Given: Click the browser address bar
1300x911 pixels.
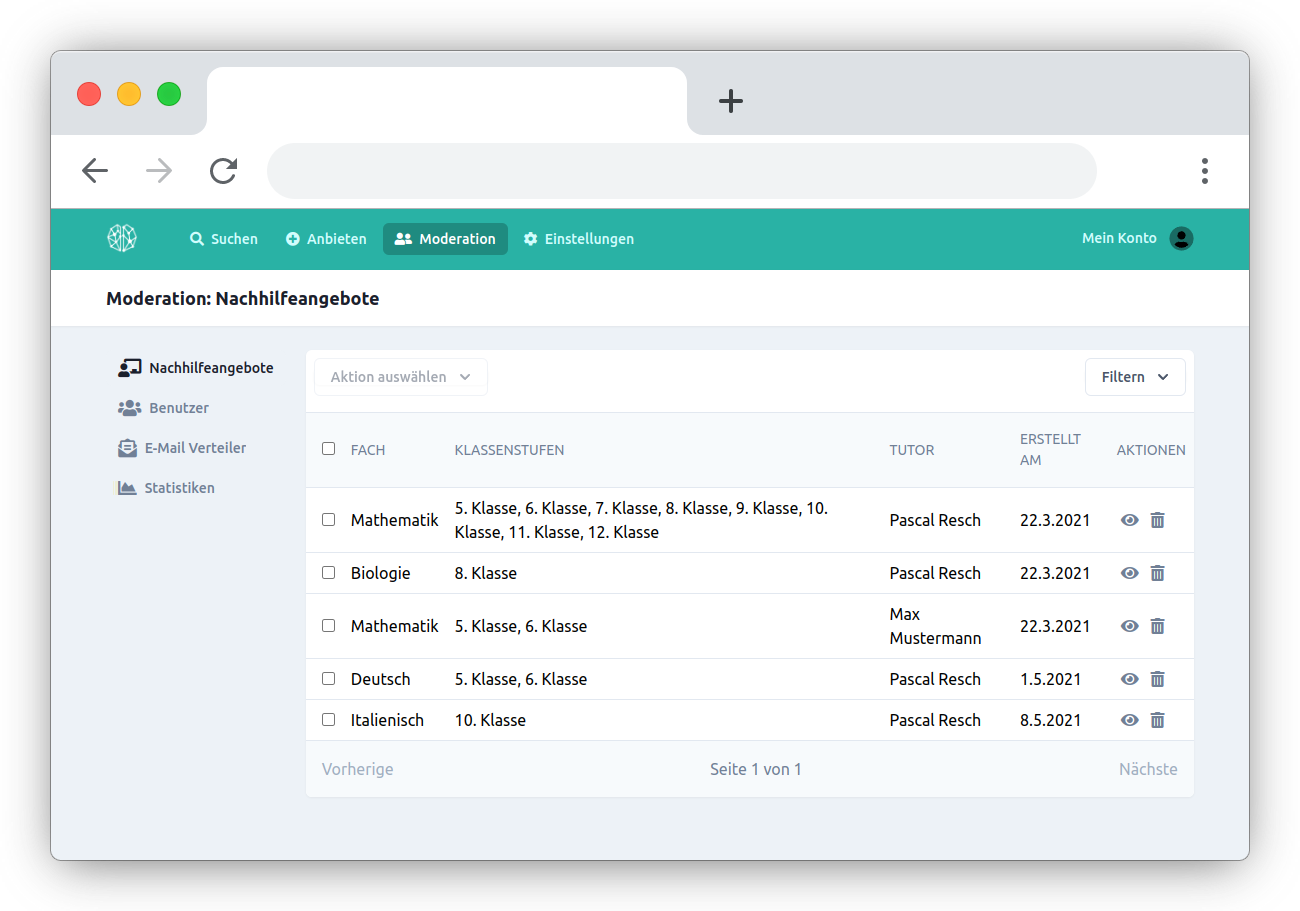Looking at the screenshot, I should (681, 171).
